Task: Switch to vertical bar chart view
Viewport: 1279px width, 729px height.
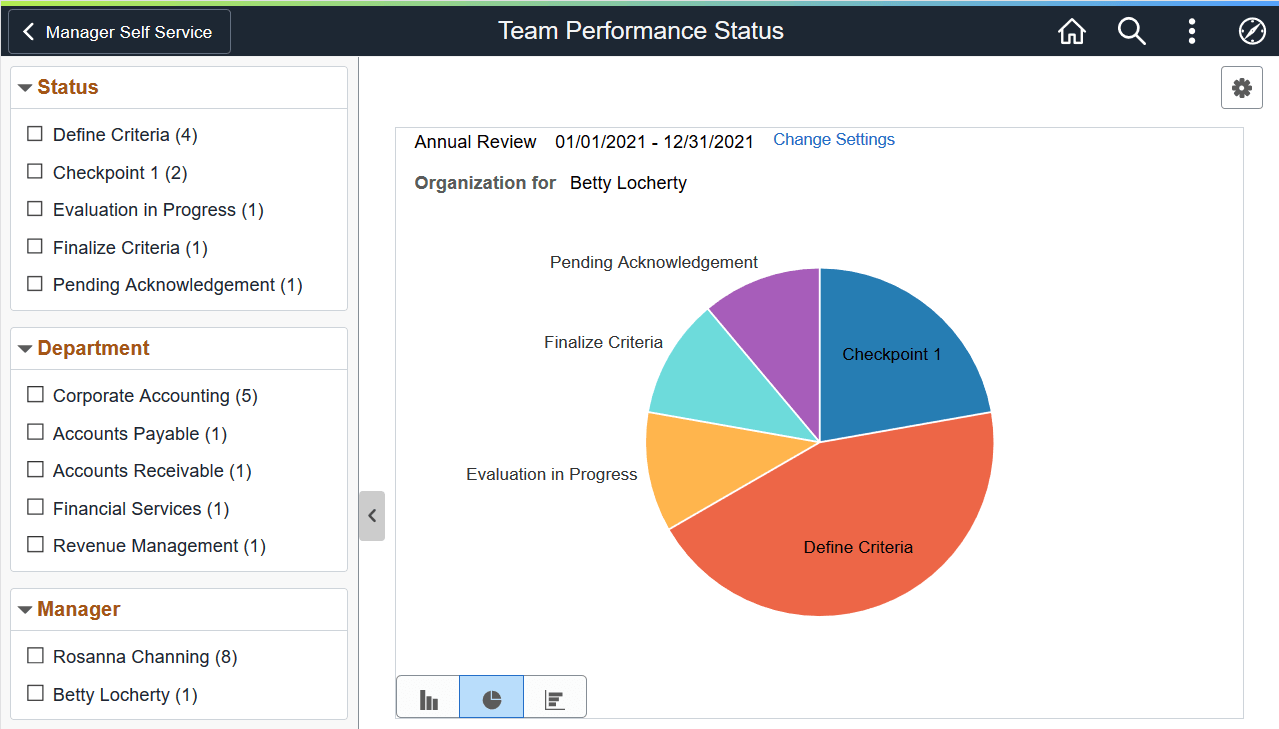Action: click(427, 698)
